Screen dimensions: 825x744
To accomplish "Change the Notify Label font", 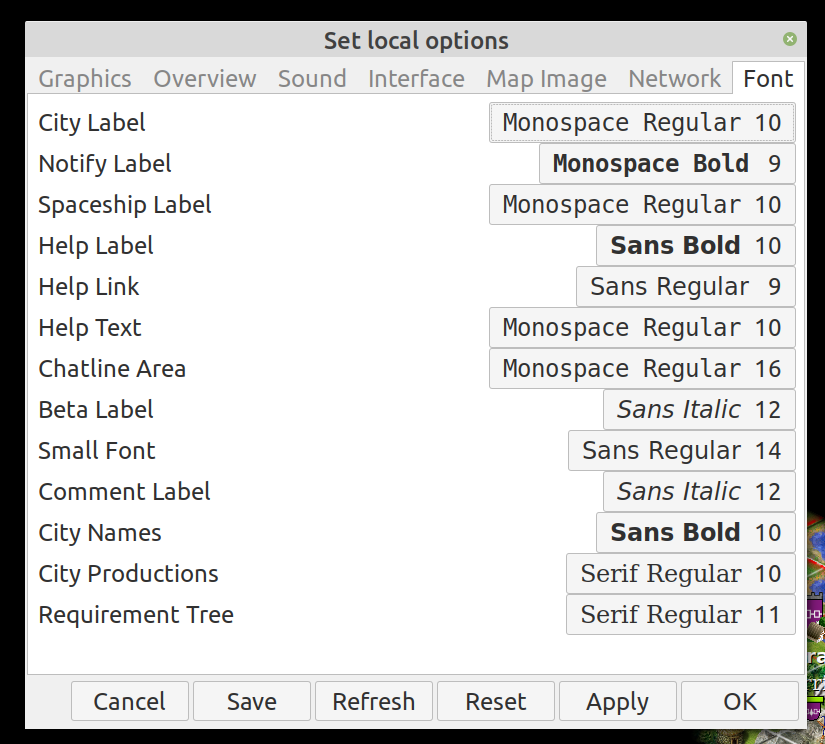I will 667,164.
